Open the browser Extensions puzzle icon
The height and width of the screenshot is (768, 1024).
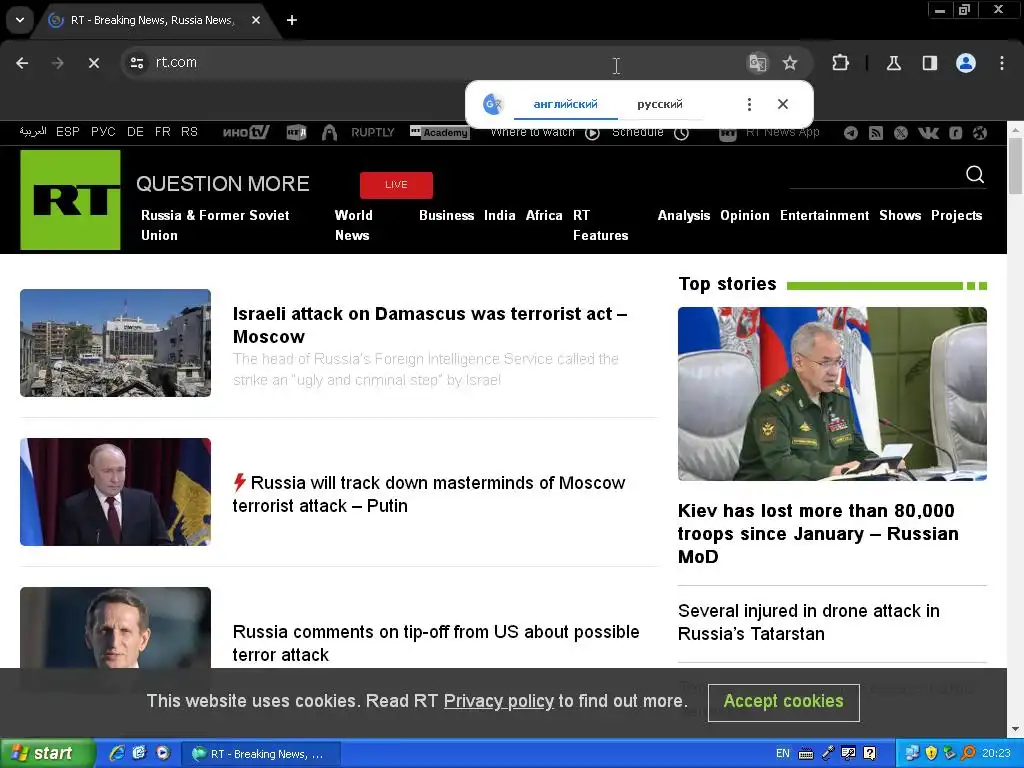pyautogui.click(x=840, y=63)
